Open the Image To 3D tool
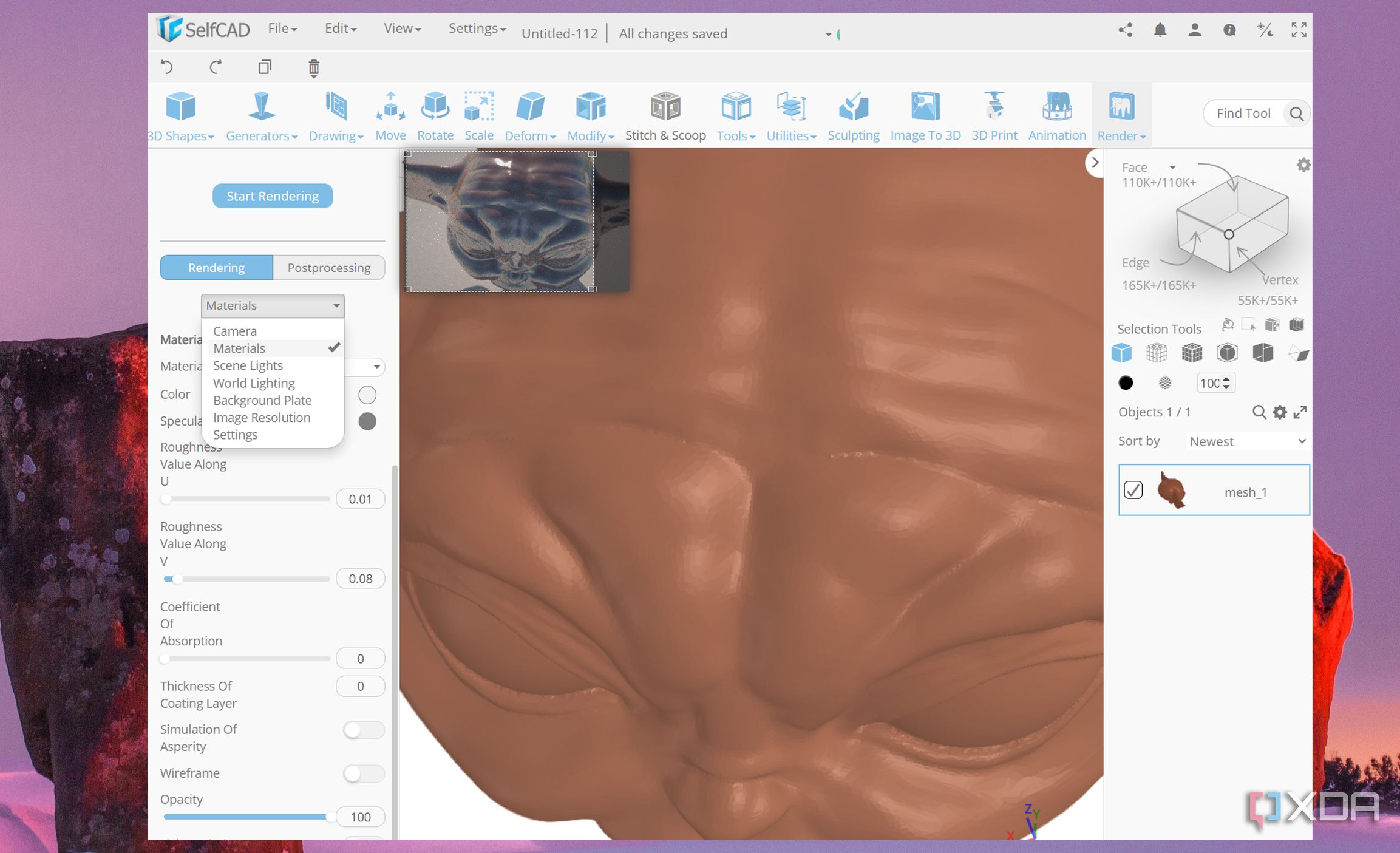This screenshot has height=853, width=1400. pyautogui.click(x=925, y=115)
